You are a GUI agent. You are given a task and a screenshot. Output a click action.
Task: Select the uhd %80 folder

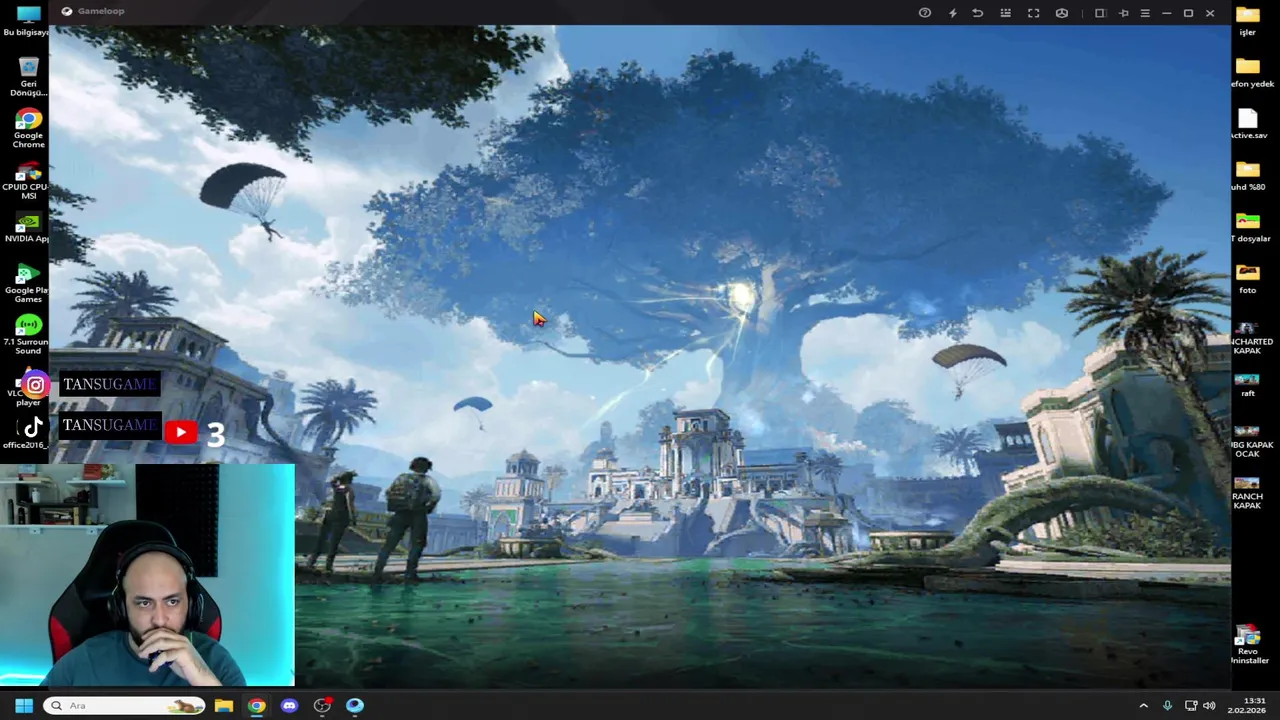point(1248,175)
